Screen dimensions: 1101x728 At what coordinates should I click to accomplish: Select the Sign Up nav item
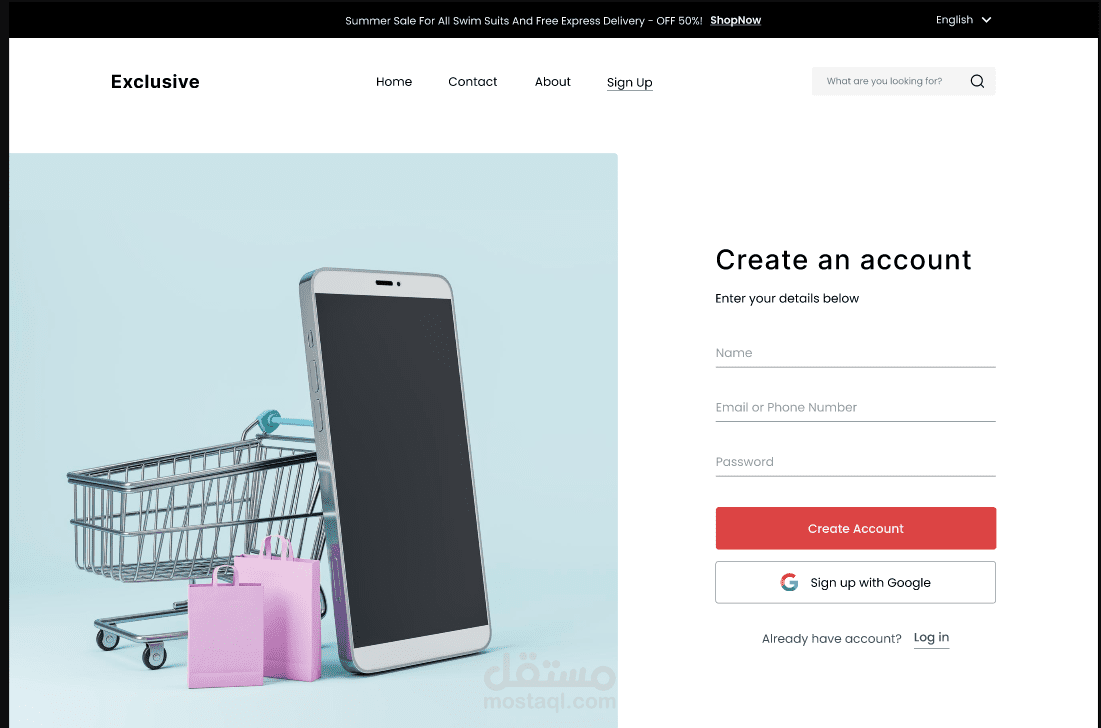click(x=630, y=83)
